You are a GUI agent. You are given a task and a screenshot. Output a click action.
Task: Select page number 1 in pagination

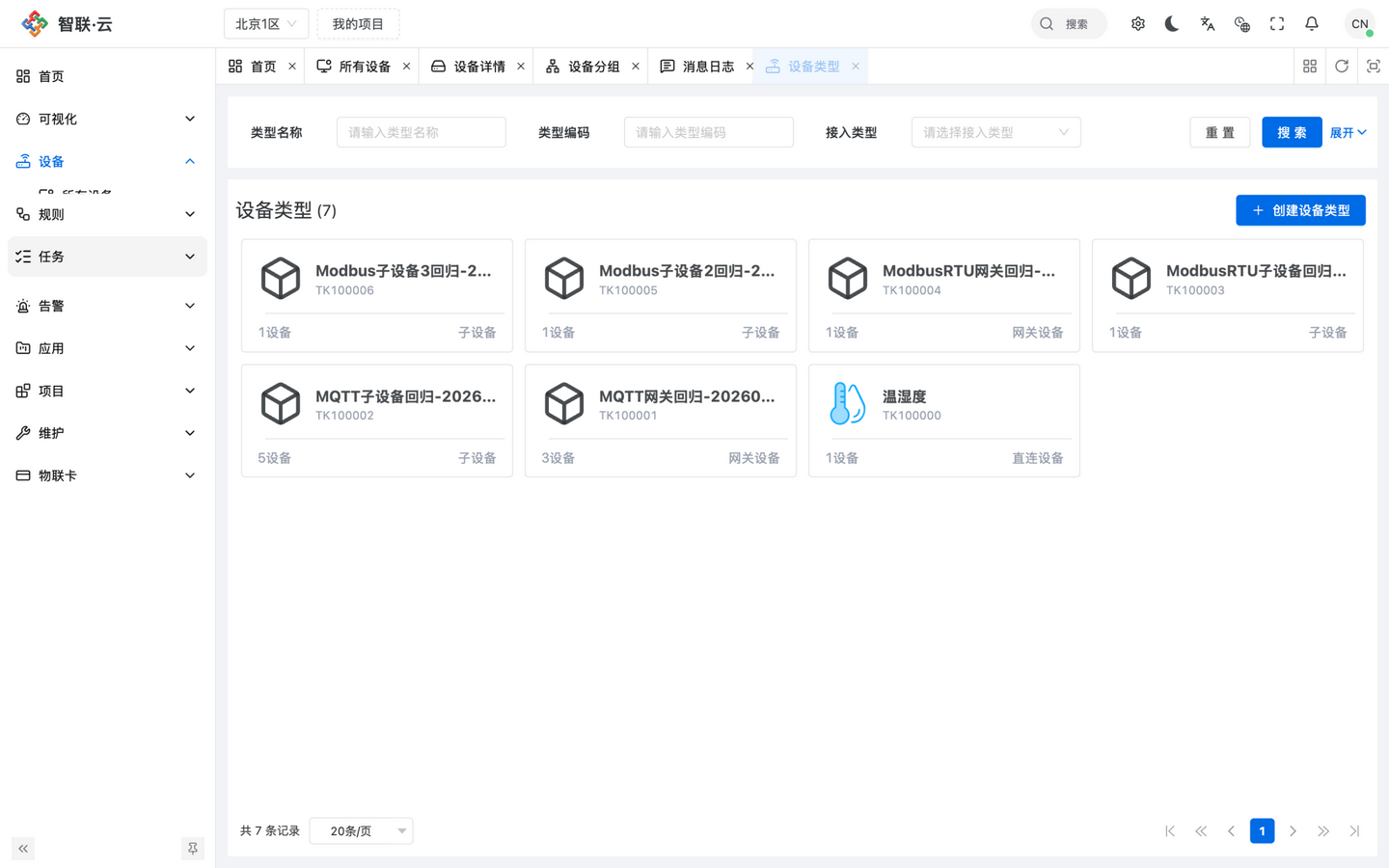(1263, 831)
